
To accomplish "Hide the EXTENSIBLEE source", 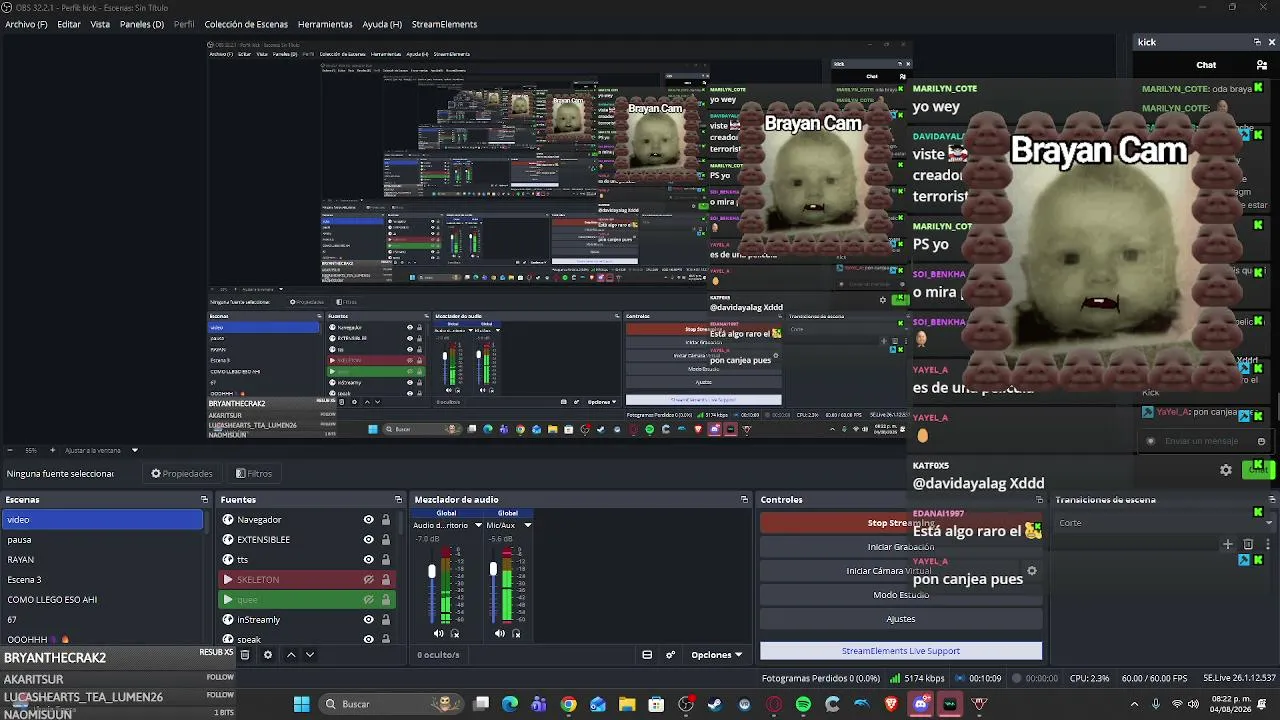I will 369,540.
